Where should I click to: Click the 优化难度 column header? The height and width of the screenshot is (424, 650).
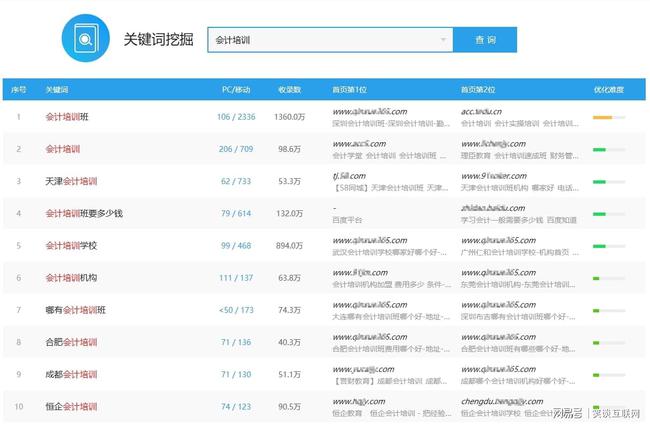(608, 90)
